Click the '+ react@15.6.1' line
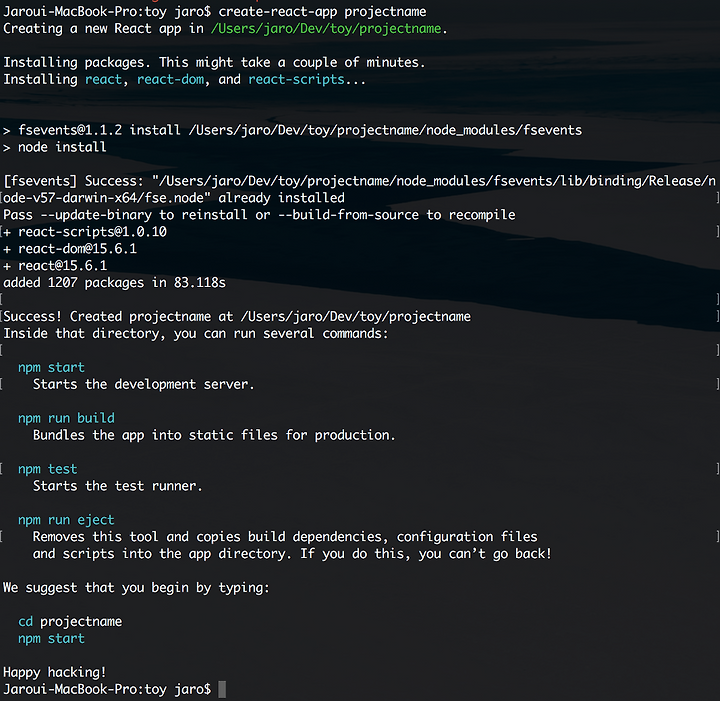This screenshot has height=701, width=720. 55,266
